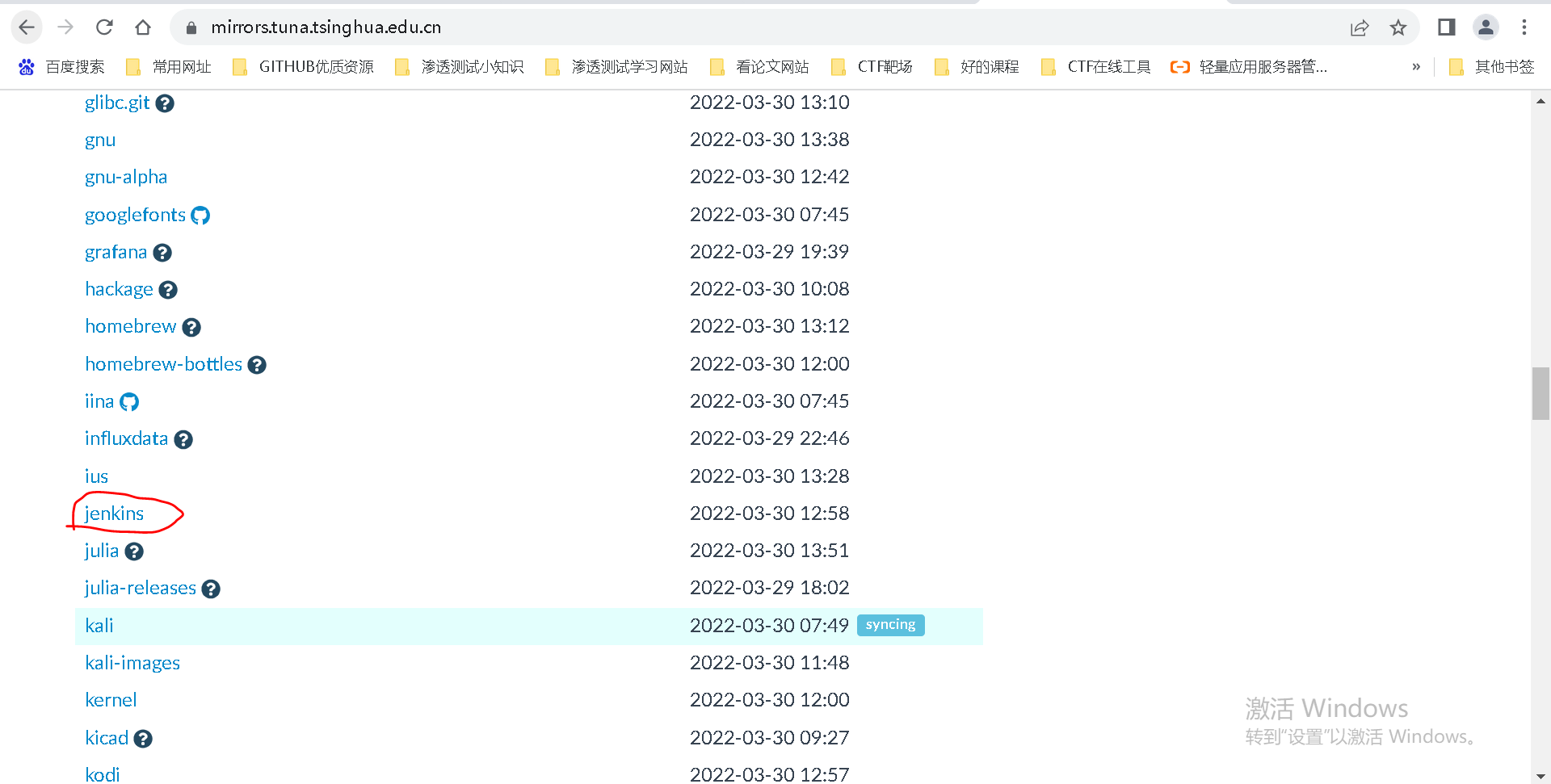
Task: Click the scrollbar down arrow
Action: pos(1540,776)
